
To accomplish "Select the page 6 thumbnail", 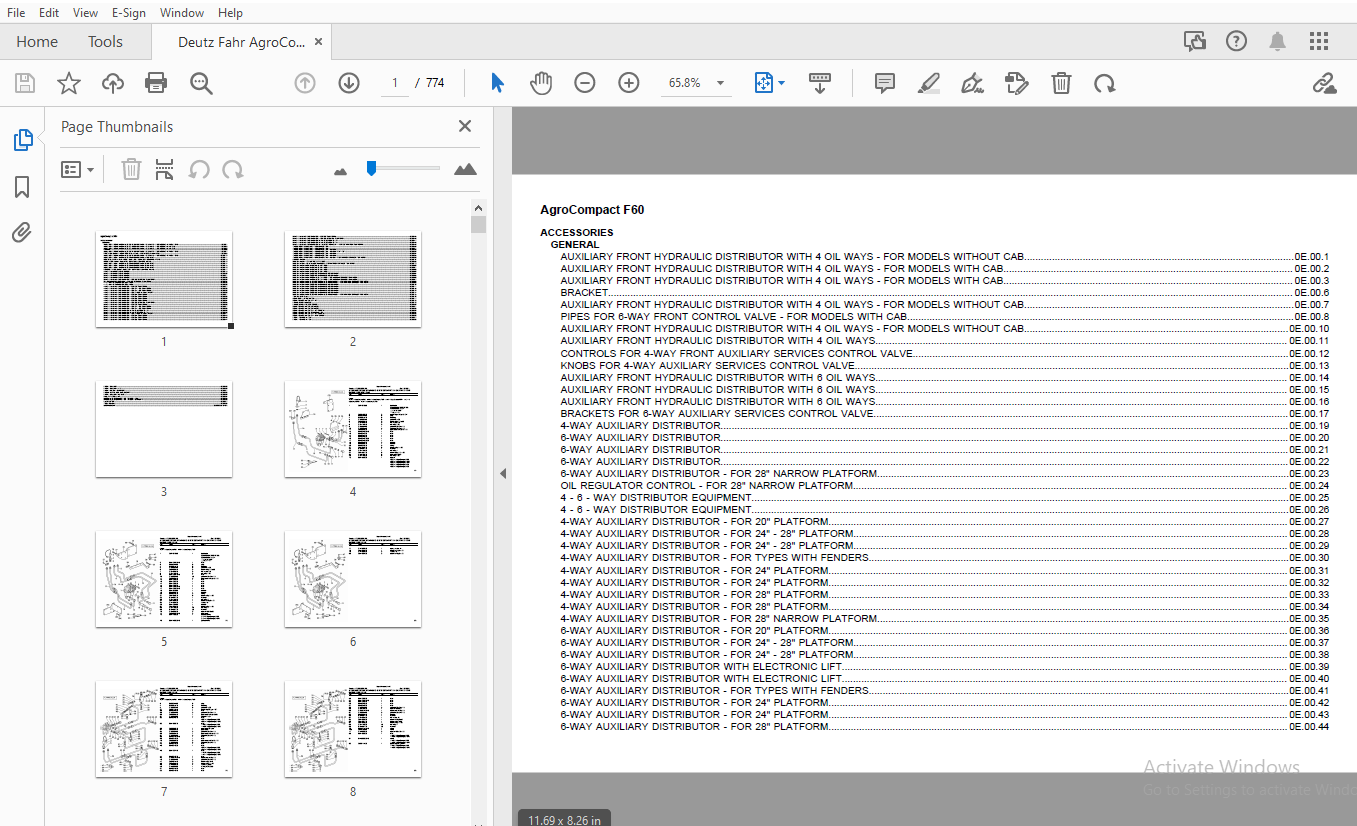I will [353, 579].
